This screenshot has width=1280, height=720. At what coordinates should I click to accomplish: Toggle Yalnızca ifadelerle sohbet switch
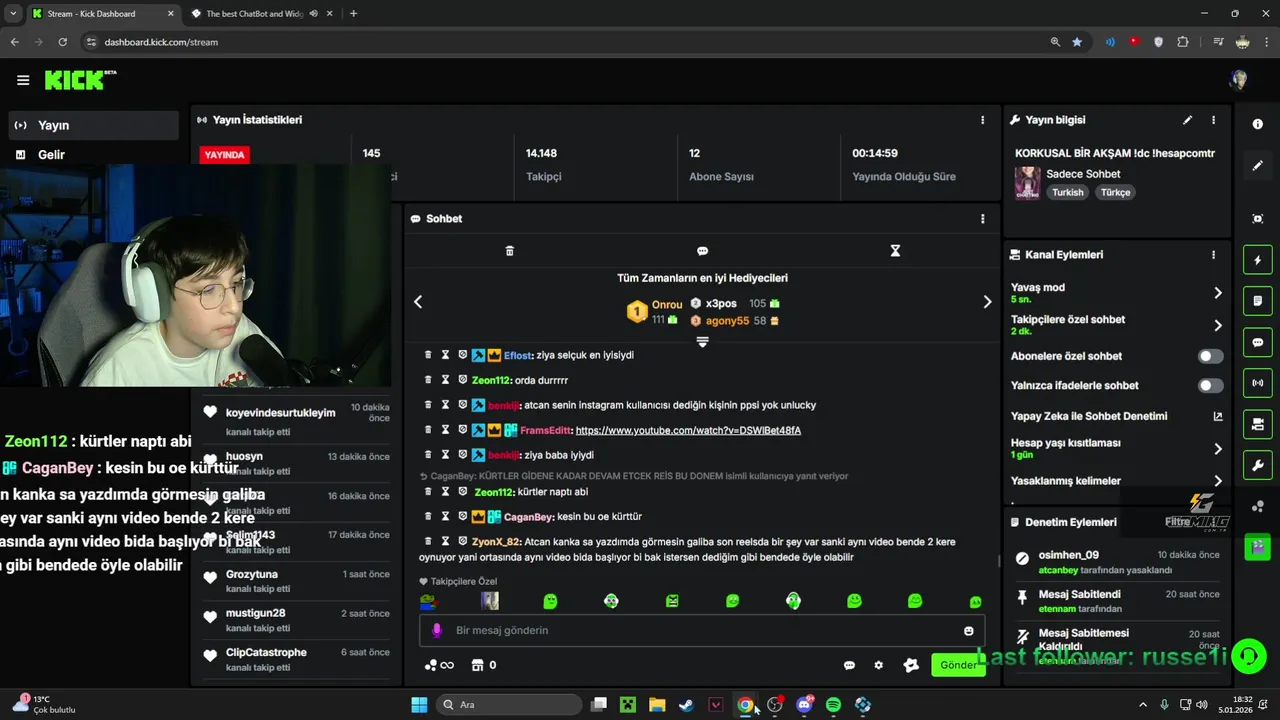point(1210,385)
